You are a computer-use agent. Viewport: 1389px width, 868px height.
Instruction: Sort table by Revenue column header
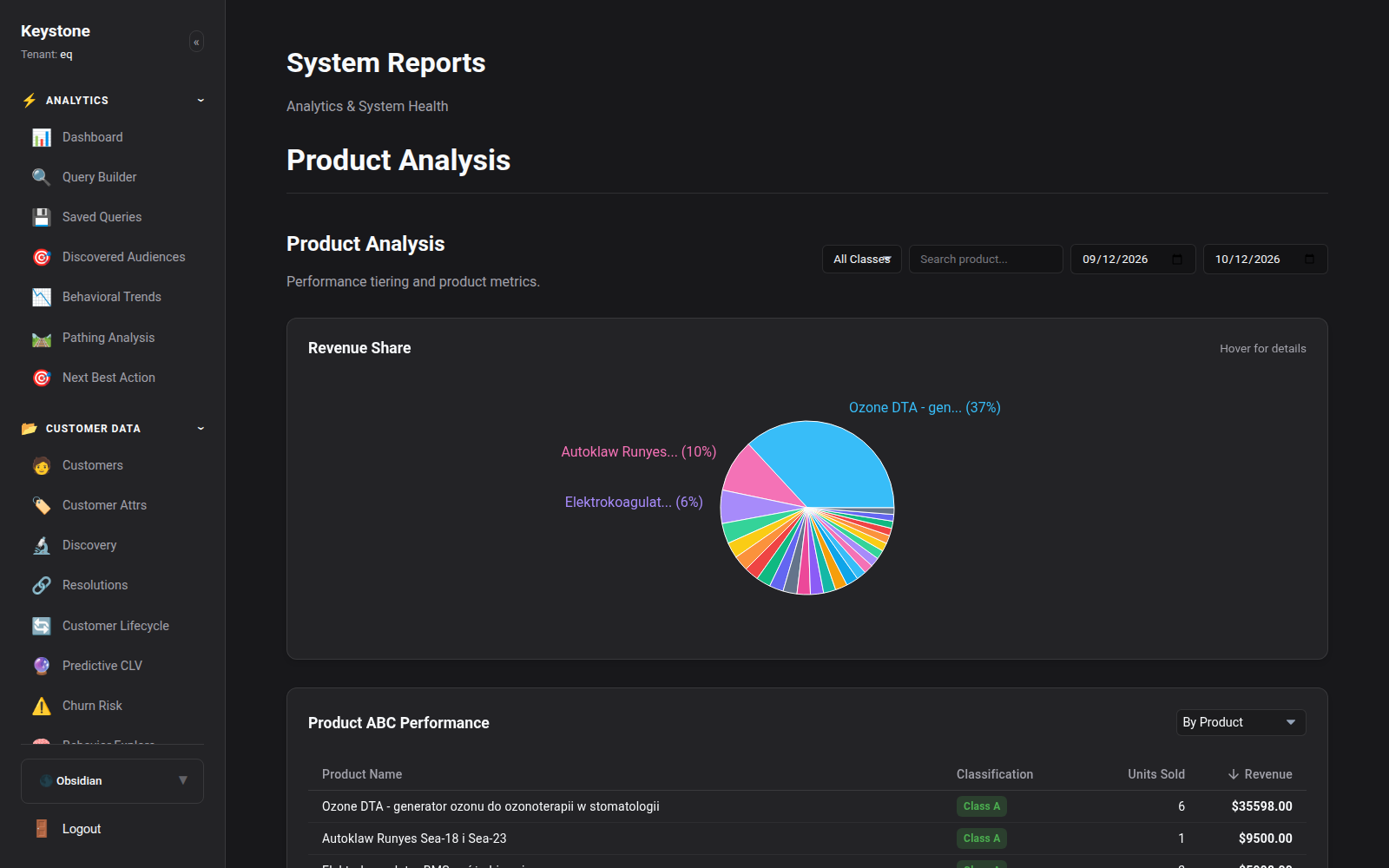[x=1260, y=774]
